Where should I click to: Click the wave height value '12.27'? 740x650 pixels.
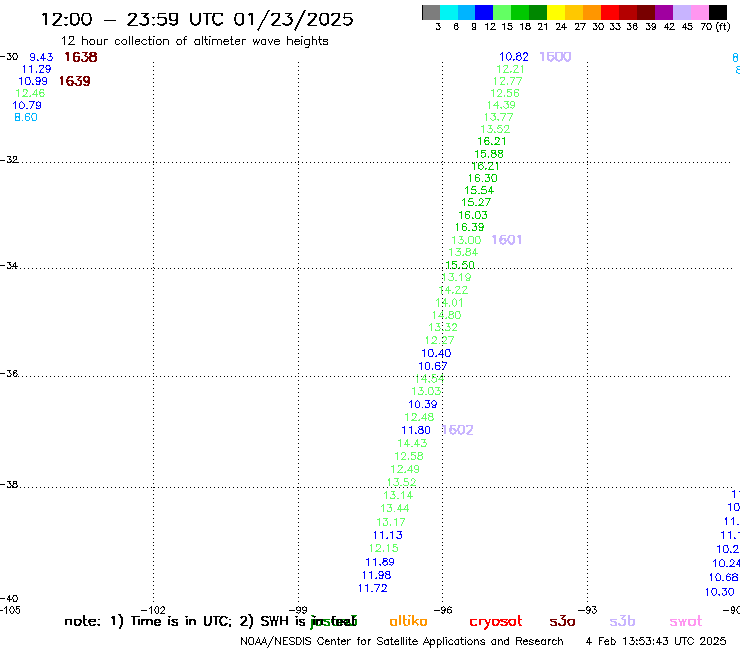click(439, 340)
